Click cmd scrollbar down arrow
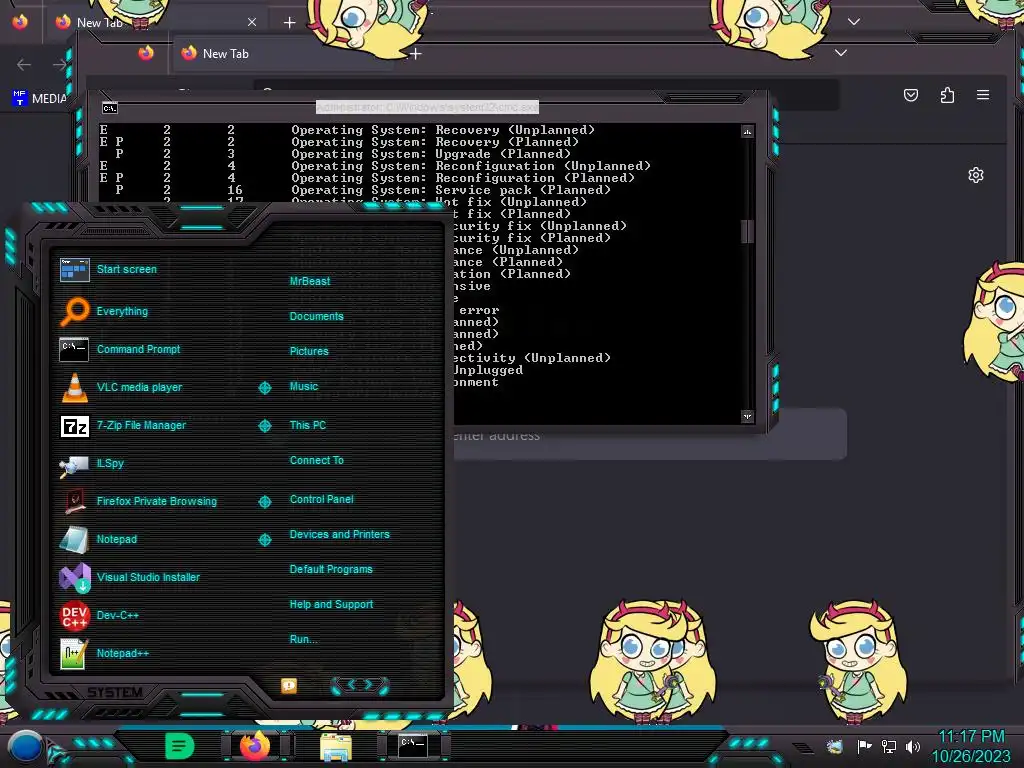The height and width of the screenshot is (768, 1024). tap(747, 416)
